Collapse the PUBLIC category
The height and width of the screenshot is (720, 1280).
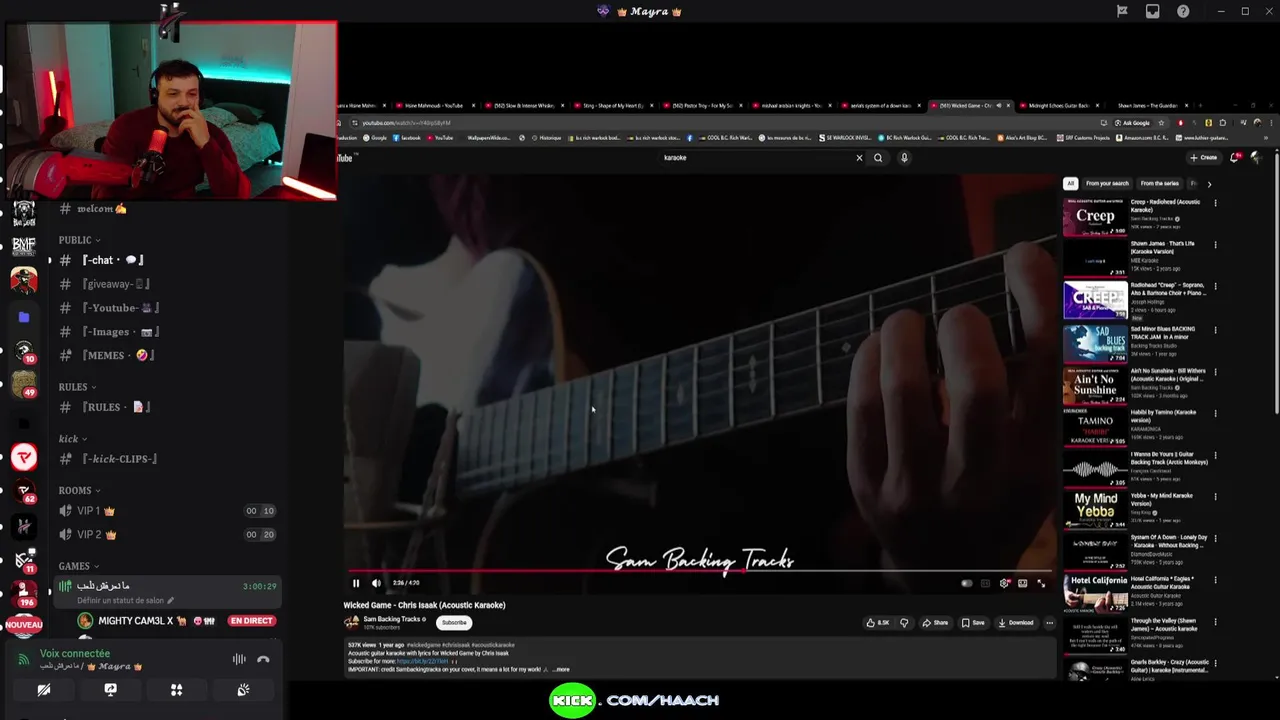(79, 240)
